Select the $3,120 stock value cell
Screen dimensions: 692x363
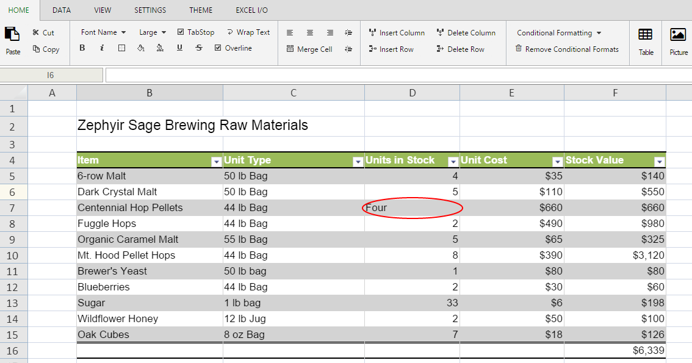click(615, 255)
